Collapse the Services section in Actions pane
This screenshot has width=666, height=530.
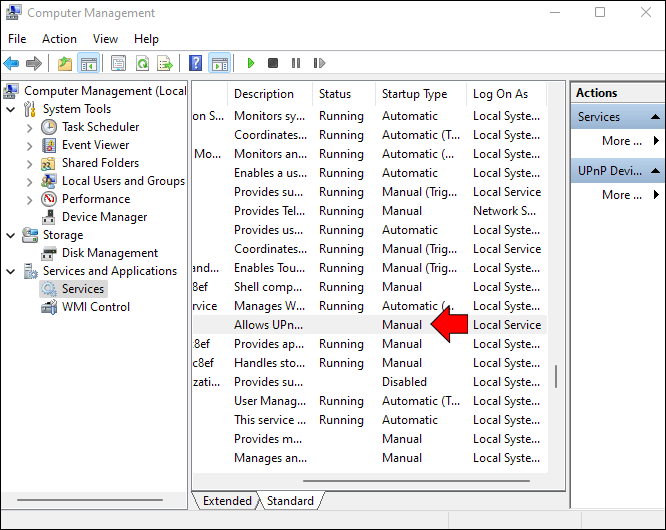(x=655, y=117)
